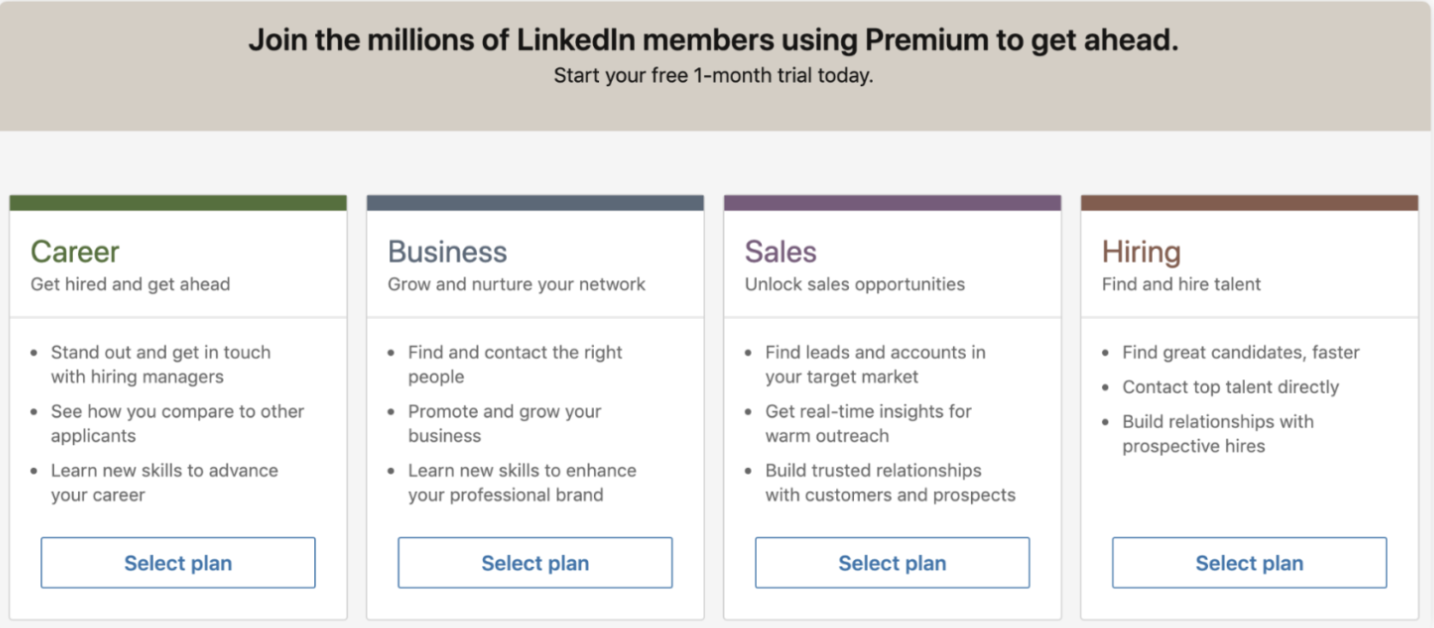Click "Get real-time insights for warm outreach"
Image resolution: width=1434 pixels, height=628 pixels.
click(867, 423)
